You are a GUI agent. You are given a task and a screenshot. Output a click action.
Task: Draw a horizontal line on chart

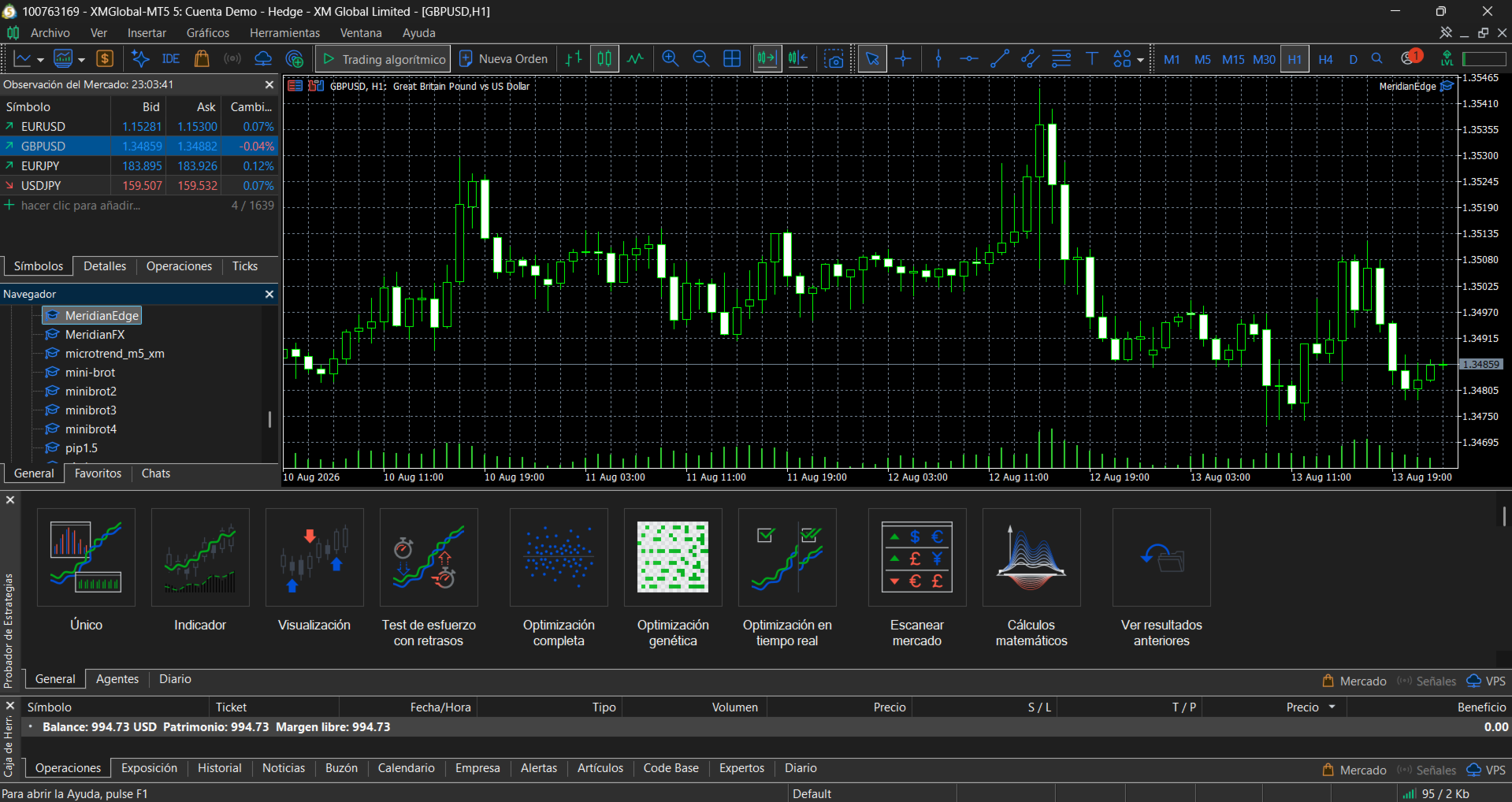(969, 59)
